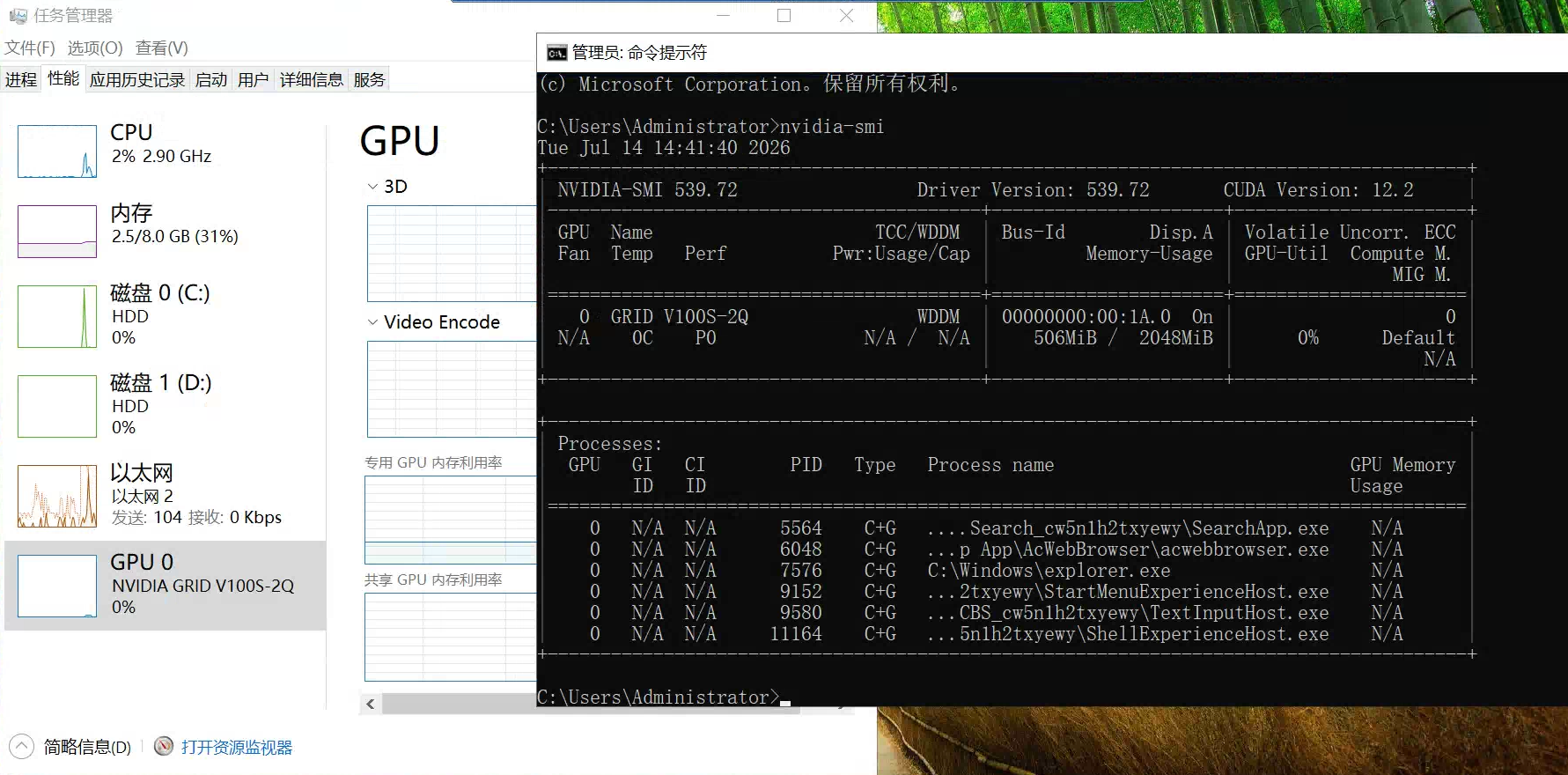
Task: Click the 以太网 2 adapter label
Action: pyautogui.click(x=143, y=496)
